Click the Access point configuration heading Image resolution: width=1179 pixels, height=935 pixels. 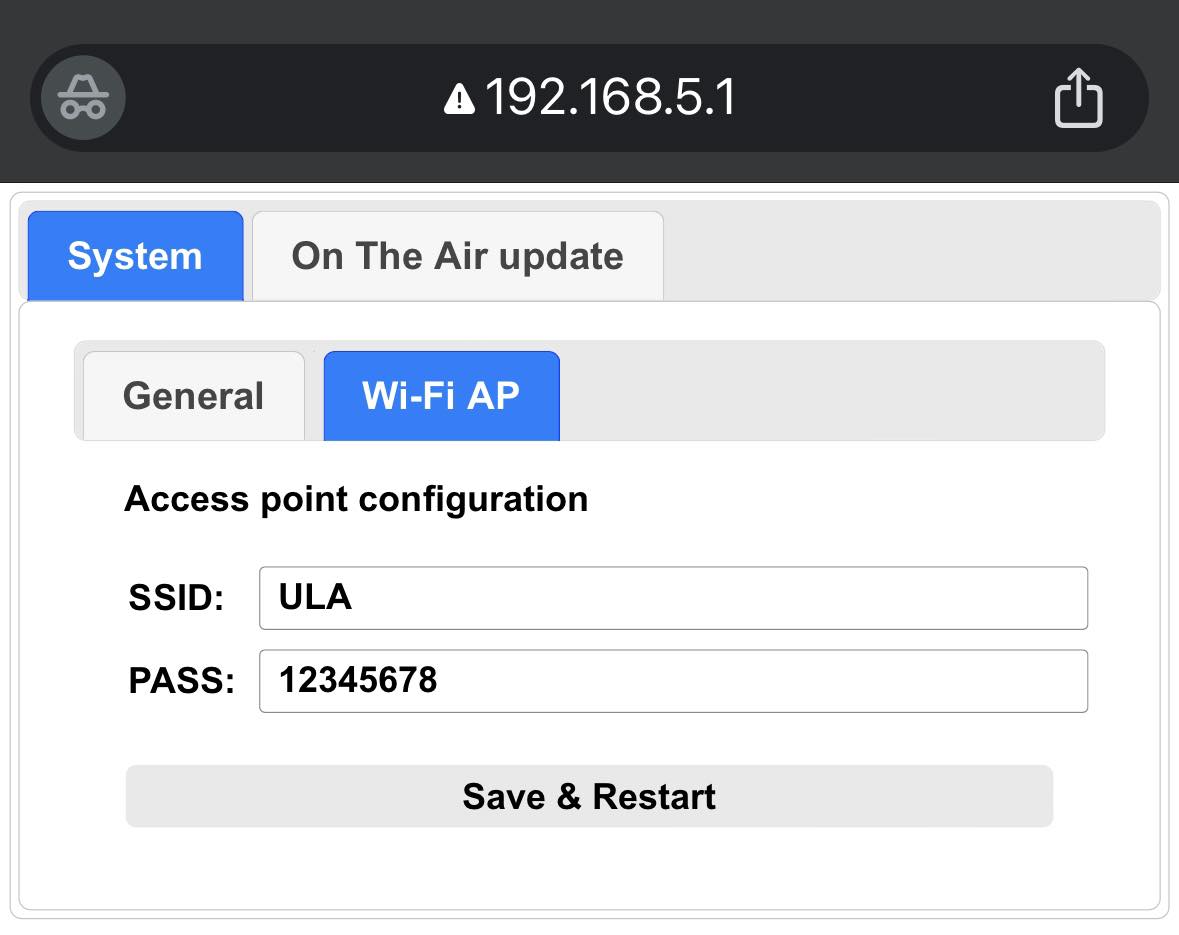pyautogui.click(x=356, y=499)
